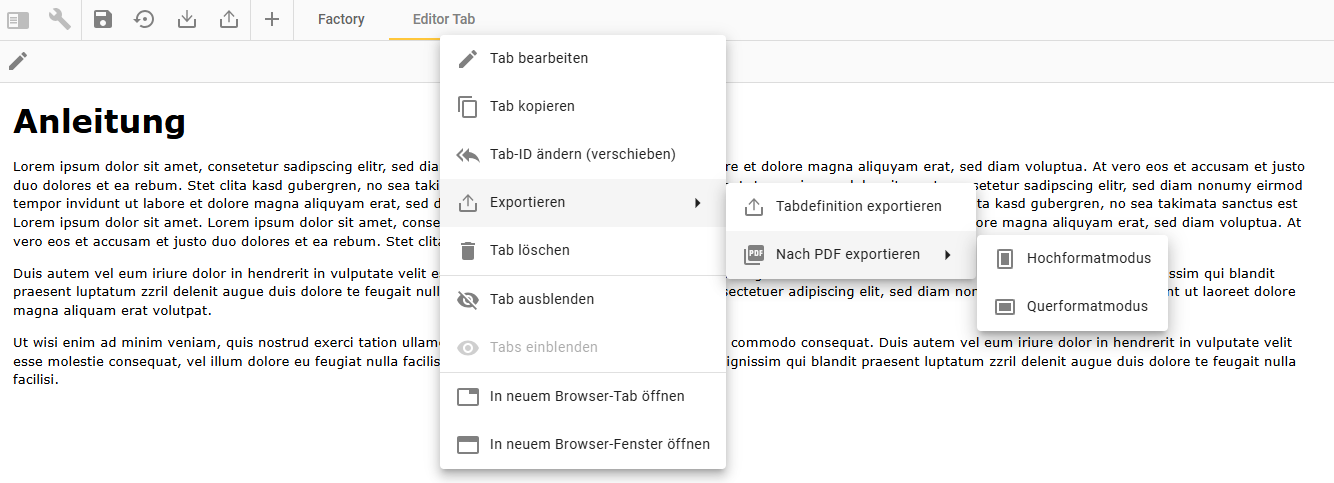
Task: Expand the Nach PDF exportieren submenu arrow
Action: coord(947,255)
